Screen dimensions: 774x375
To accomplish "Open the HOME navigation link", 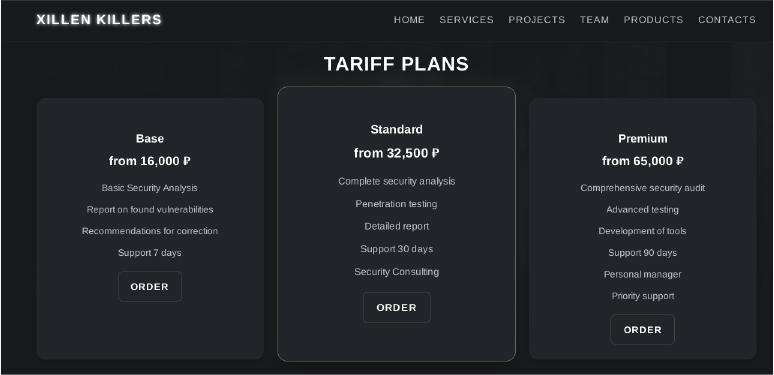I will tap(409, 20).
